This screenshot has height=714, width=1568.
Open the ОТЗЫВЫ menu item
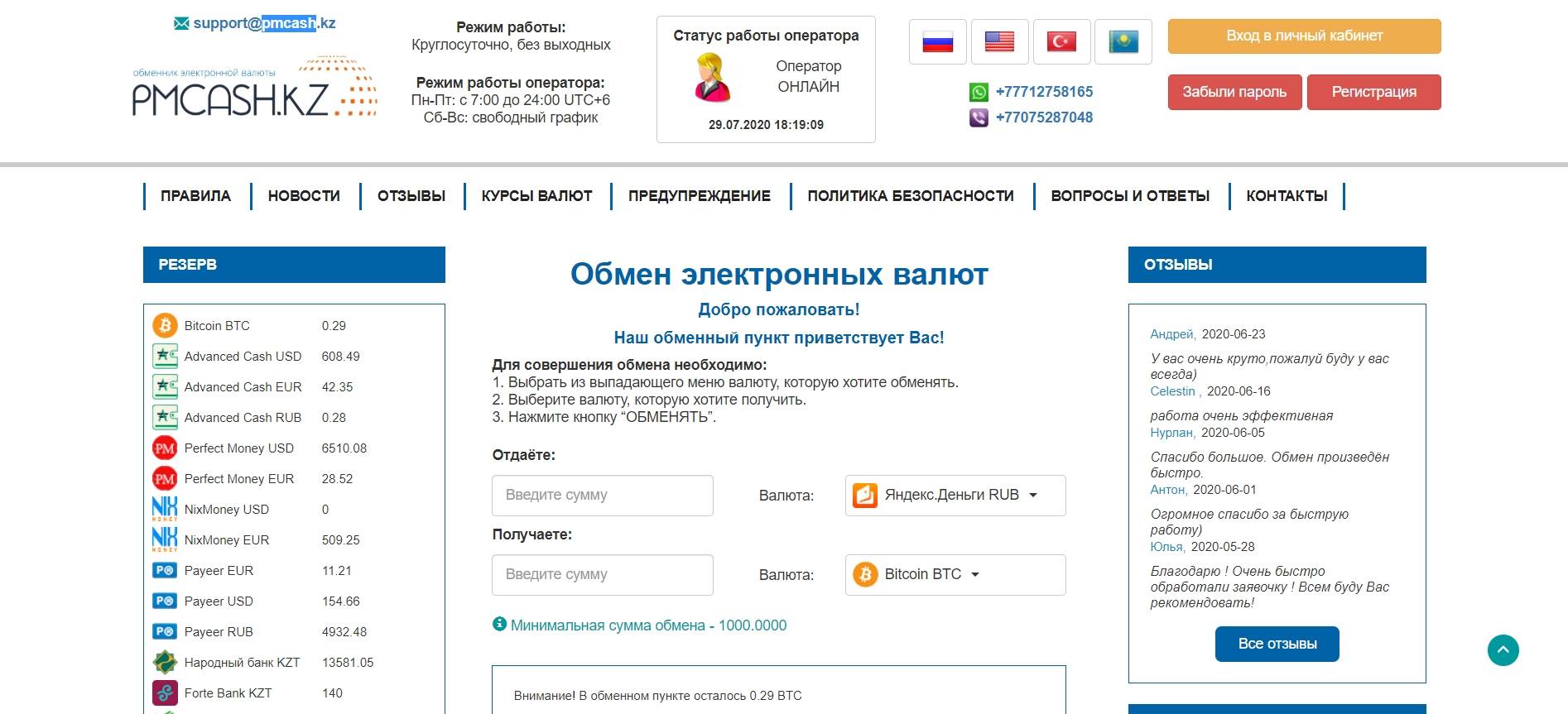pyautogui.click(x=411, y=196)
